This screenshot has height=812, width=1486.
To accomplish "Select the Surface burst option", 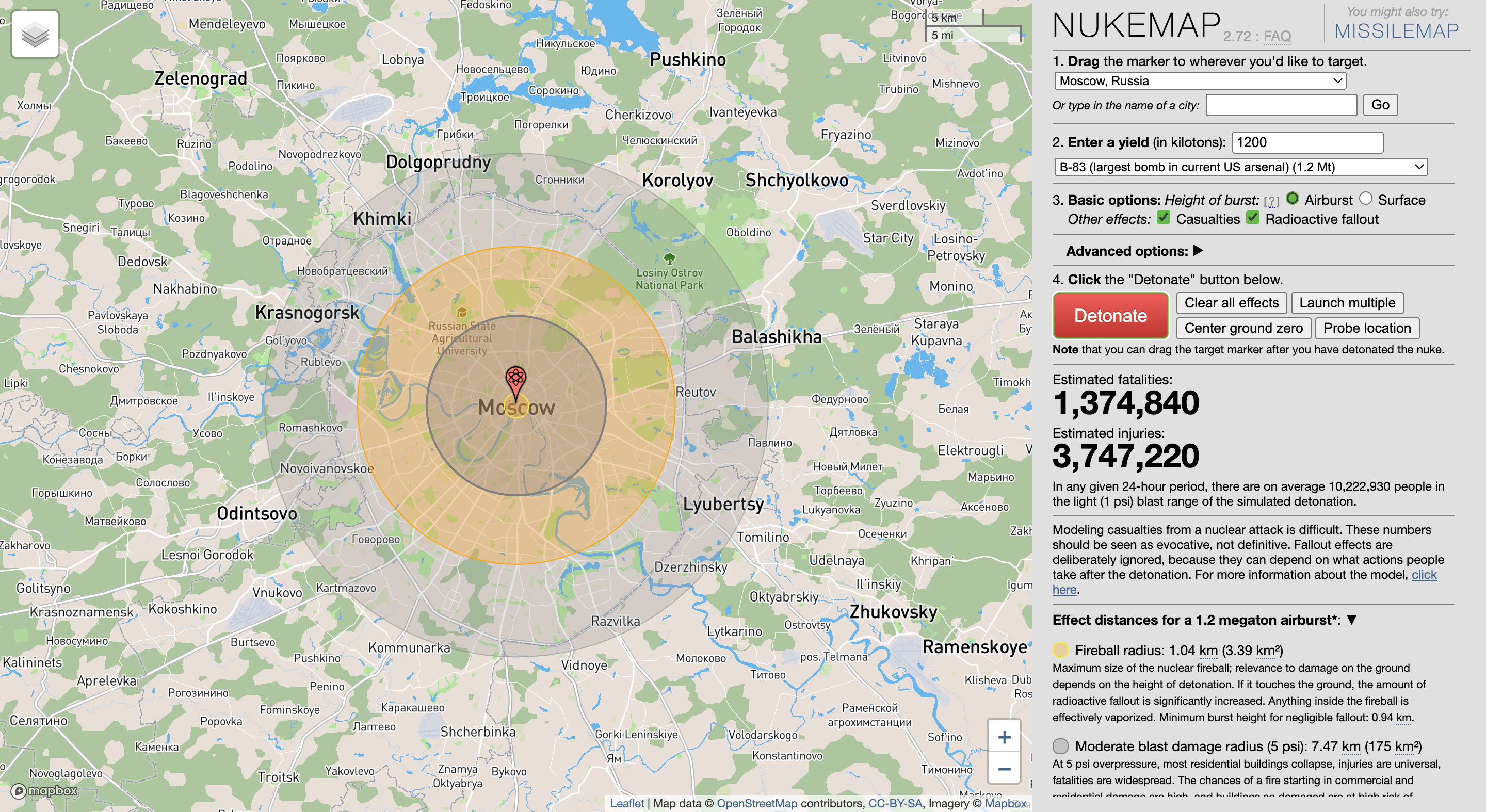I will click(x=1365, y=199).
